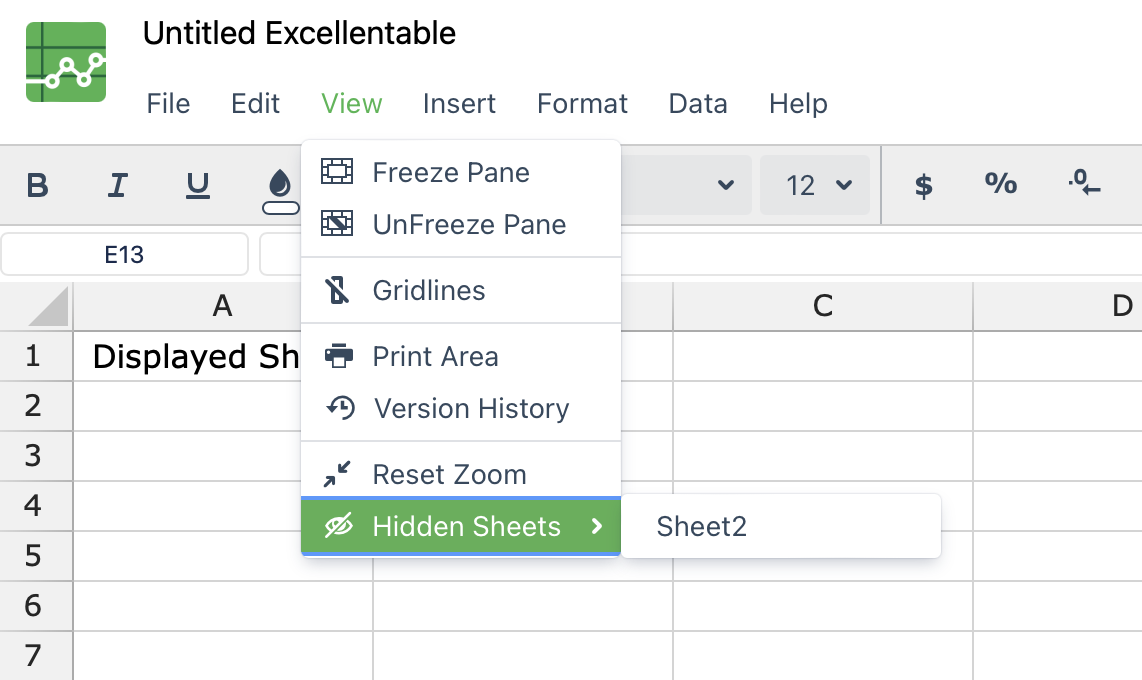
Task: Apply percent number format
Action: [x=1001, y=184]
